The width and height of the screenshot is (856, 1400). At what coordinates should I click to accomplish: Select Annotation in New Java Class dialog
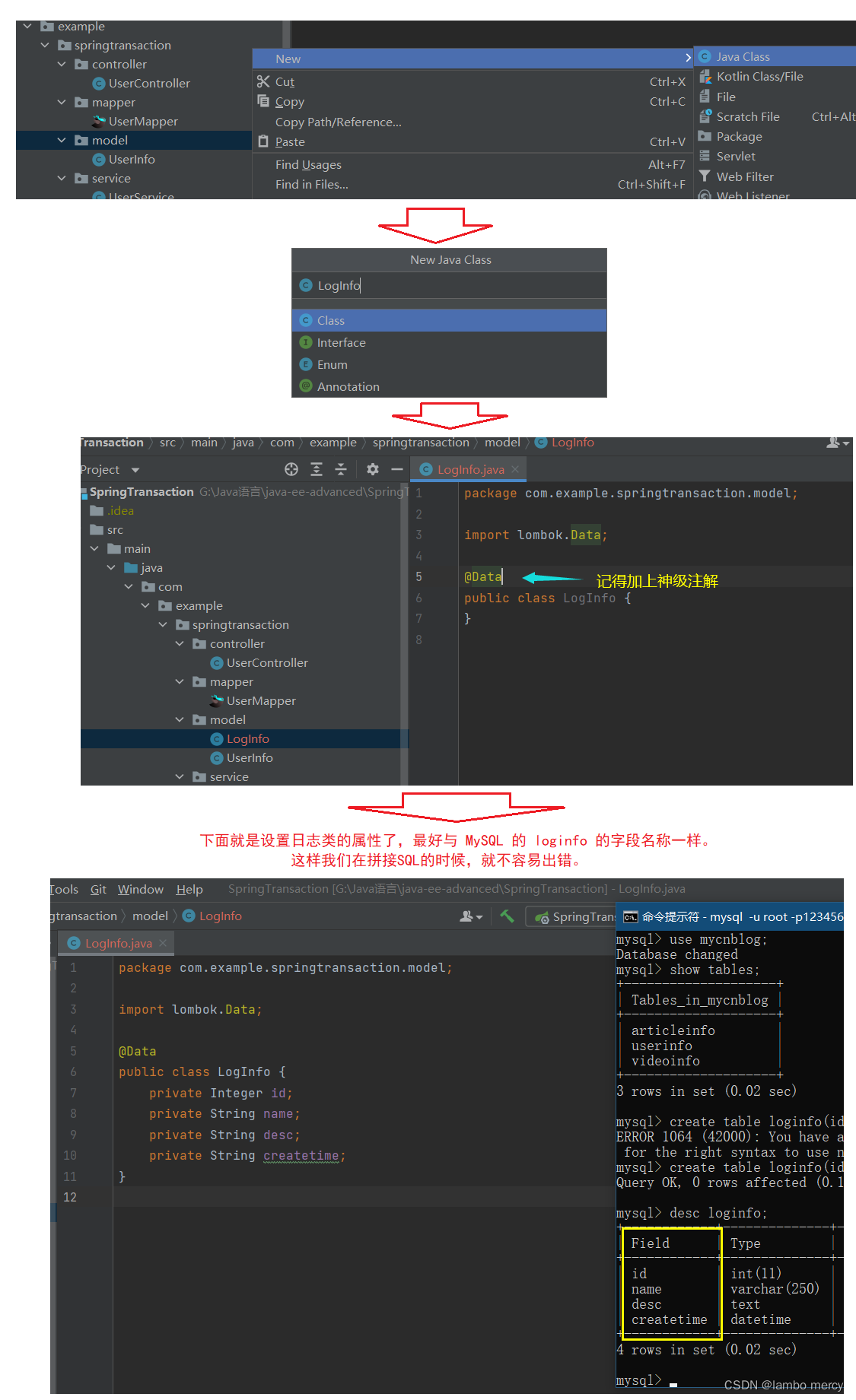coord(449,386)
